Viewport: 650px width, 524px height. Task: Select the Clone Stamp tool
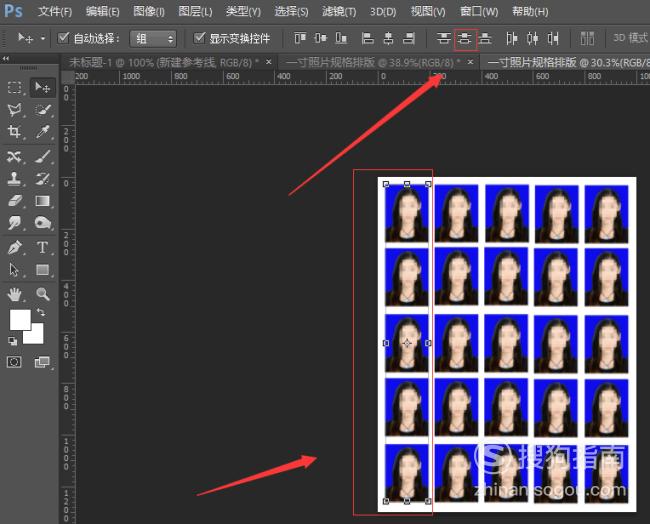(15, 179)
